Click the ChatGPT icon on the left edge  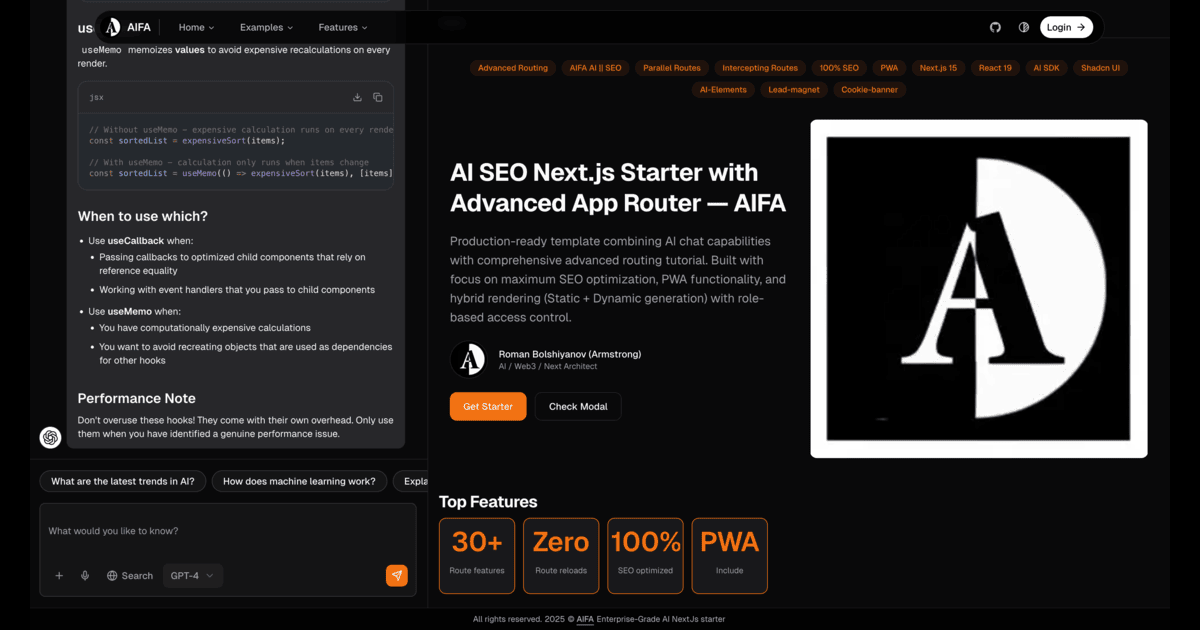click(x=50, y=437)
